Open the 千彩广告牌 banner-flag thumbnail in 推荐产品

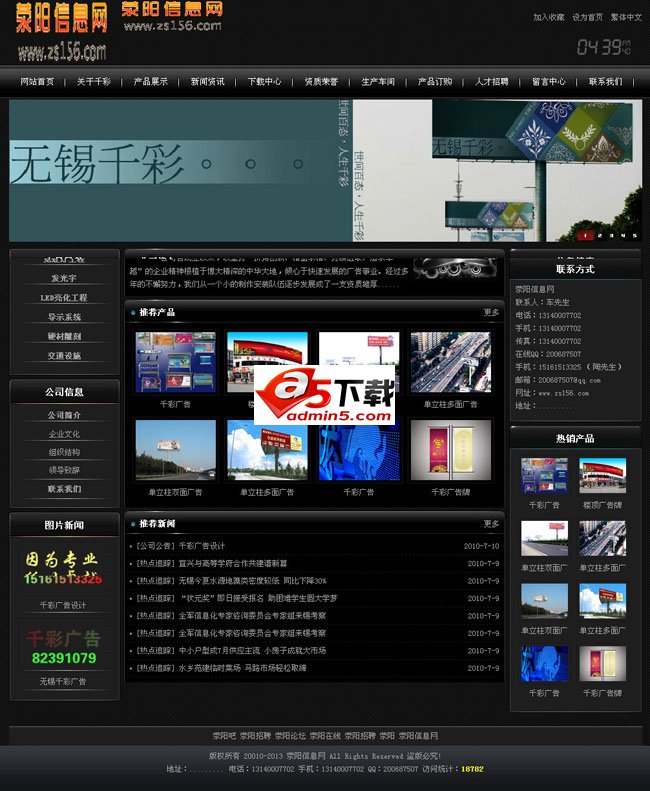click(451, 449)
